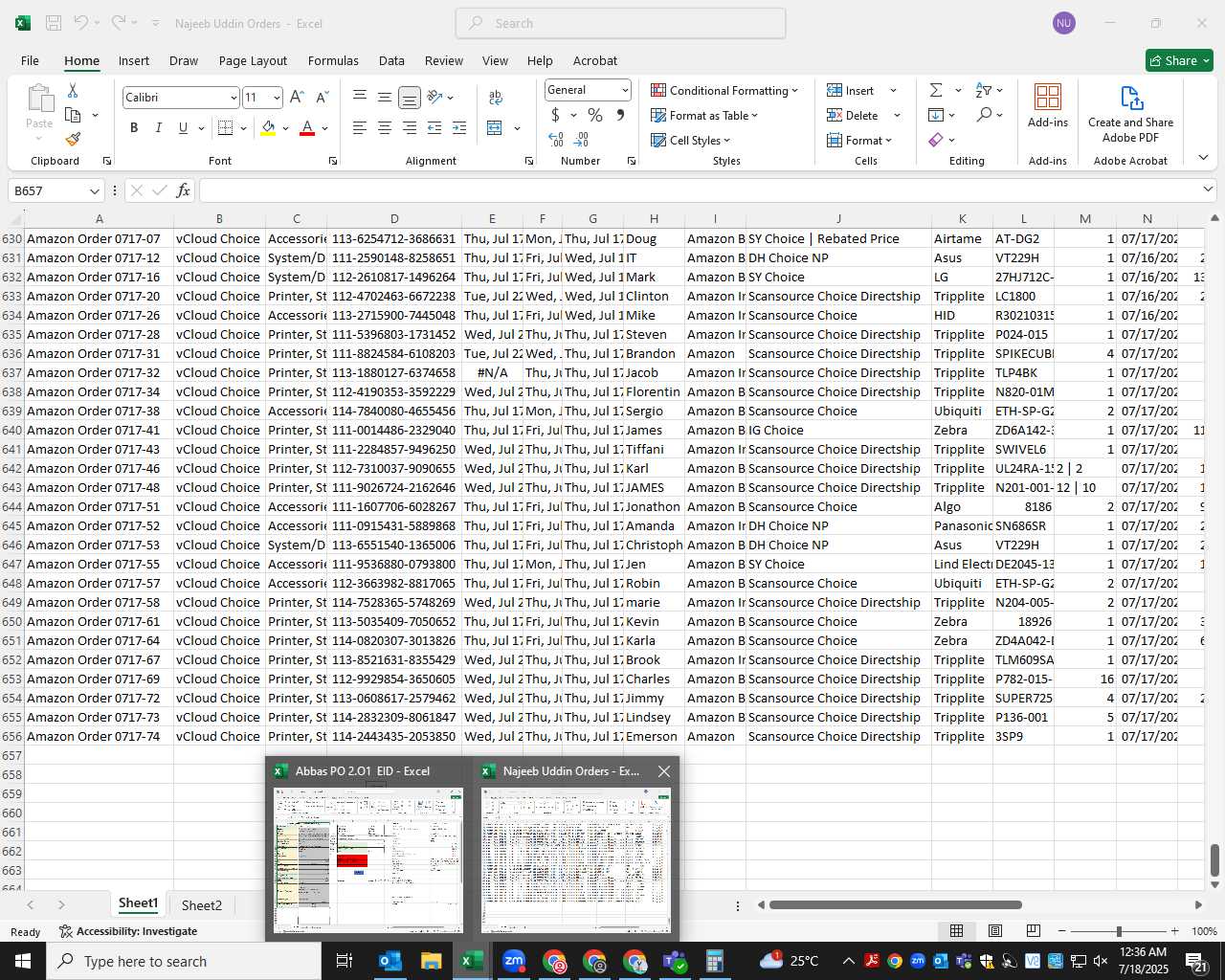Click the Share button
Viewport: 1225px width, 980px height.
click(1179, 60)
